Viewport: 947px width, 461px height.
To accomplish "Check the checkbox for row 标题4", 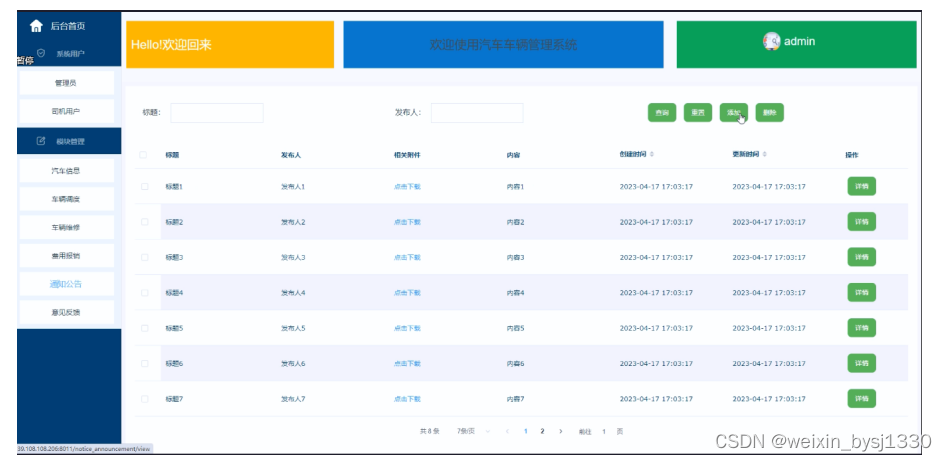I will click(x=144, y=292).
